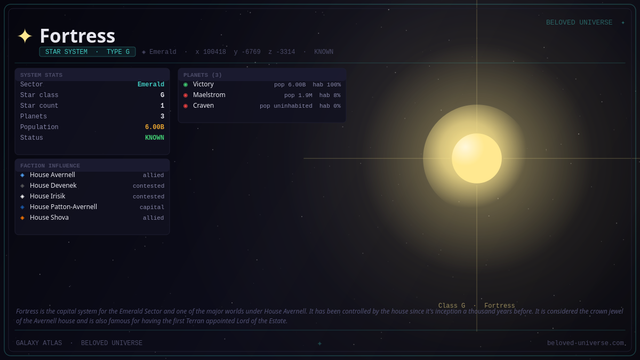Select the STAR SYSTEM · TYPE G badge
640x360 pixels.
pyautogui.click(x=87, y=52)
